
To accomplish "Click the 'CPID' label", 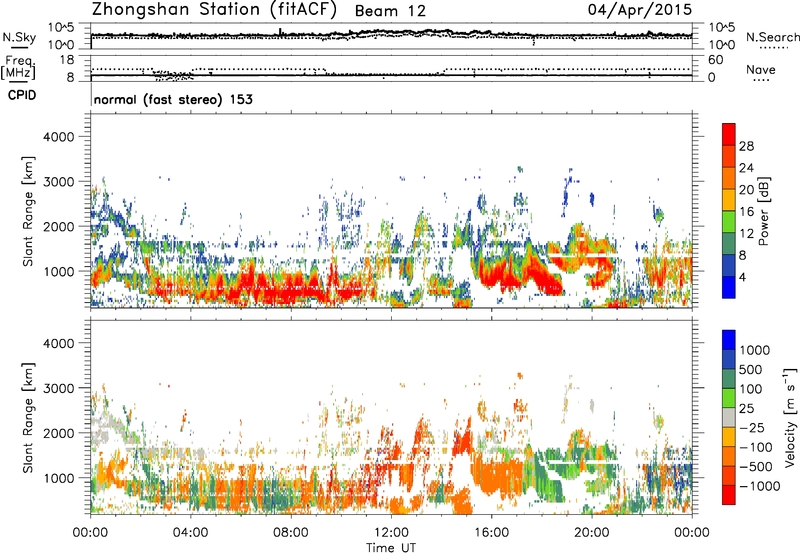I will click(x=22, y=95).
